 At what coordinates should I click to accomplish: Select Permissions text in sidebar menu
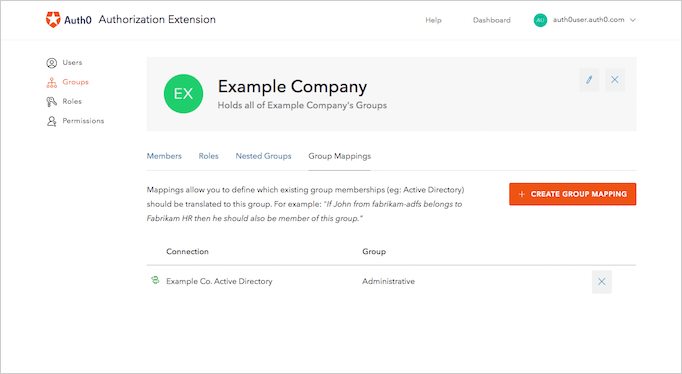pos(83,121)
